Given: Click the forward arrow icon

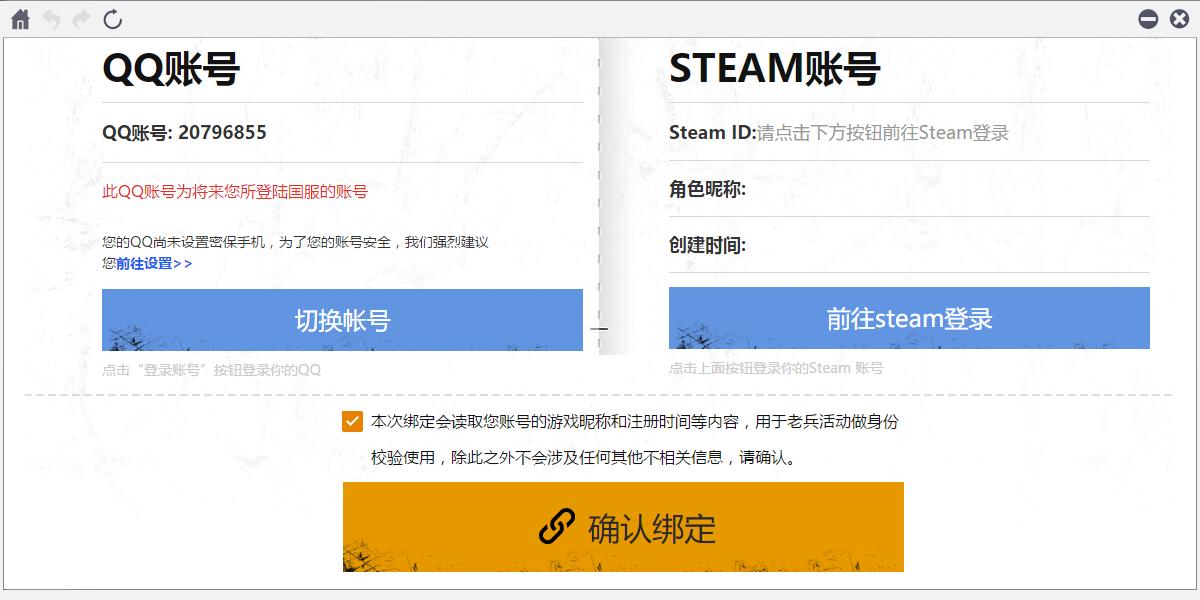Looking at the screenshot, I should pos(82,18).
